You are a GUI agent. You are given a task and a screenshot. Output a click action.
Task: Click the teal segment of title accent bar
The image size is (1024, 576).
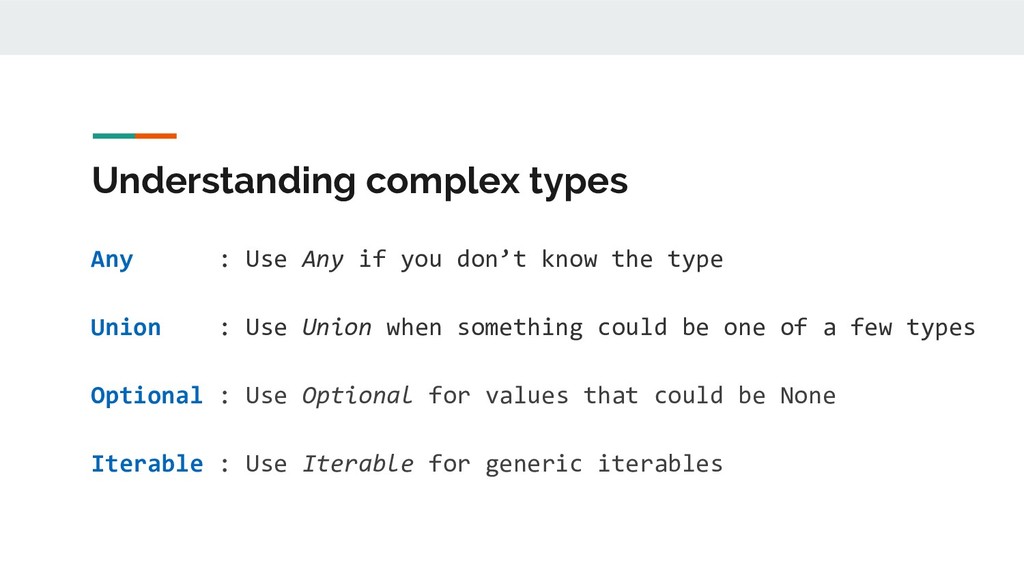click(114, 136)
